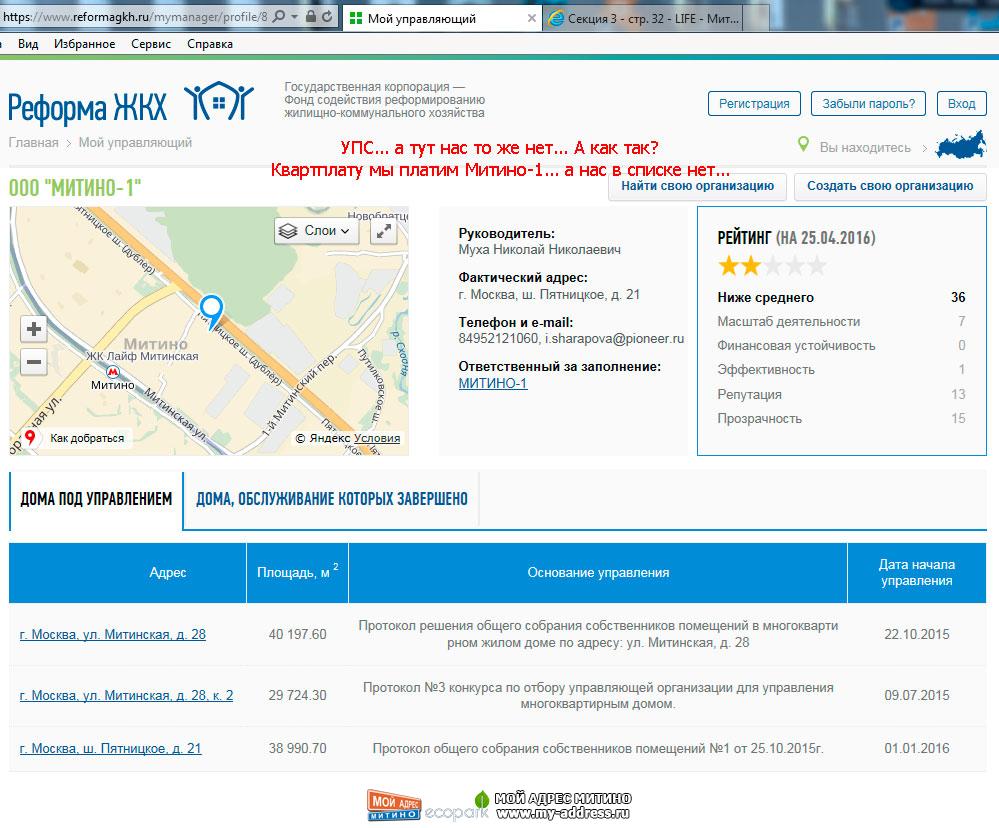Open the Избранное menu
This screenshot has height=828, width=999.
pos(85,44)
